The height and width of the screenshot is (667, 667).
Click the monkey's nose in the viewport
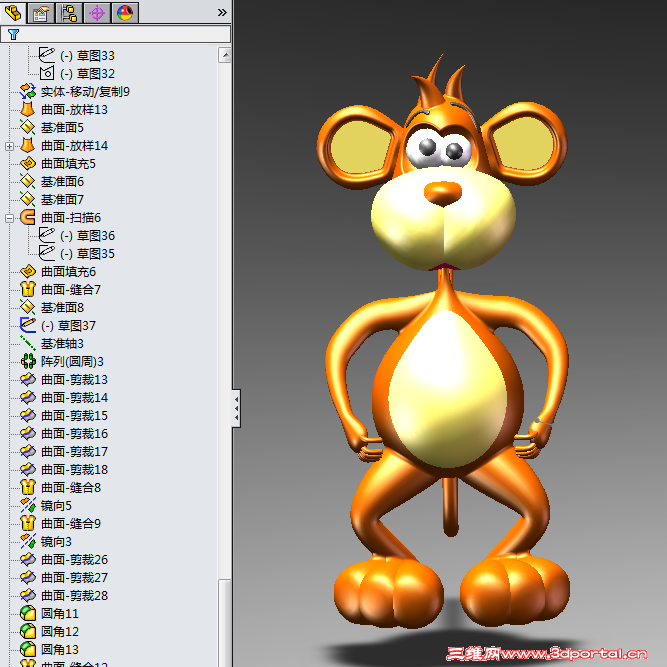click(443, 193)
